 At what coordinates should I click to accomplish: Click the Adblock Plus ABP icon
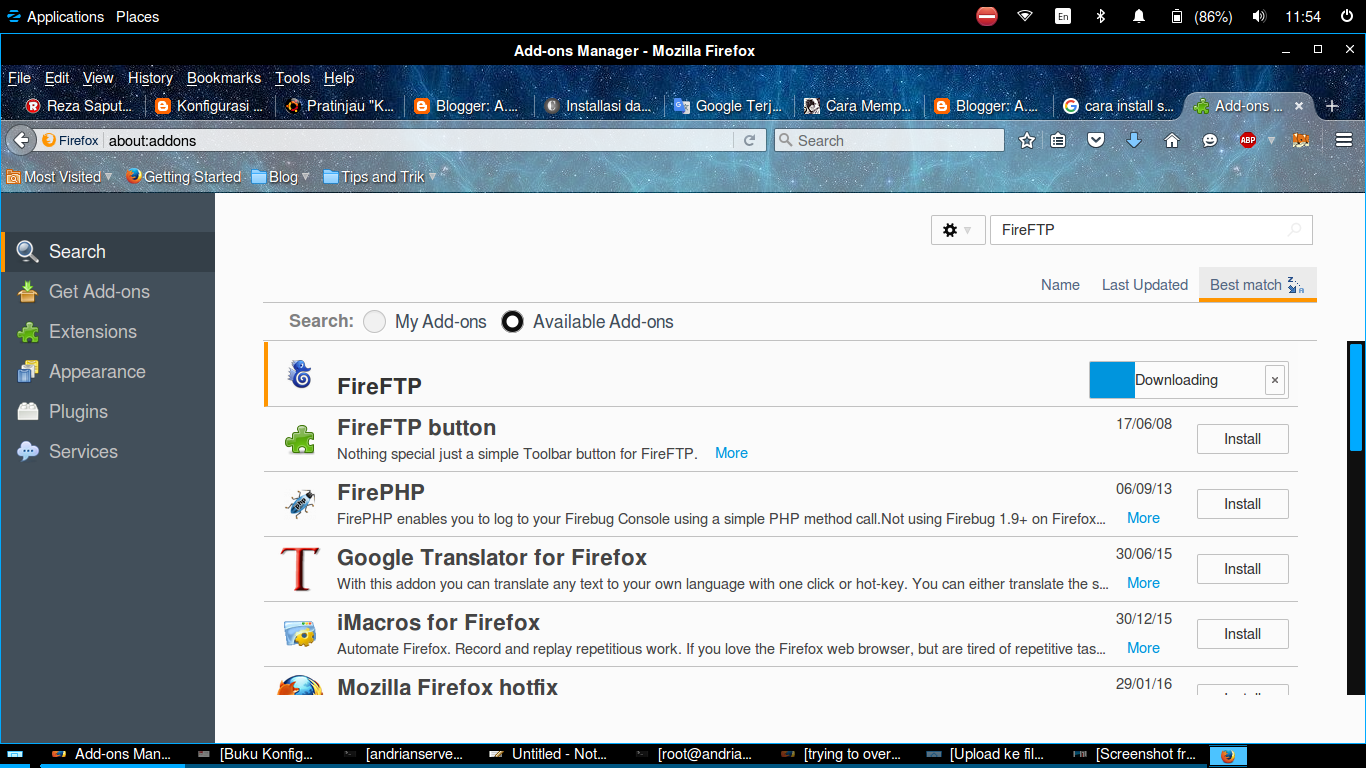point(1247,141)
